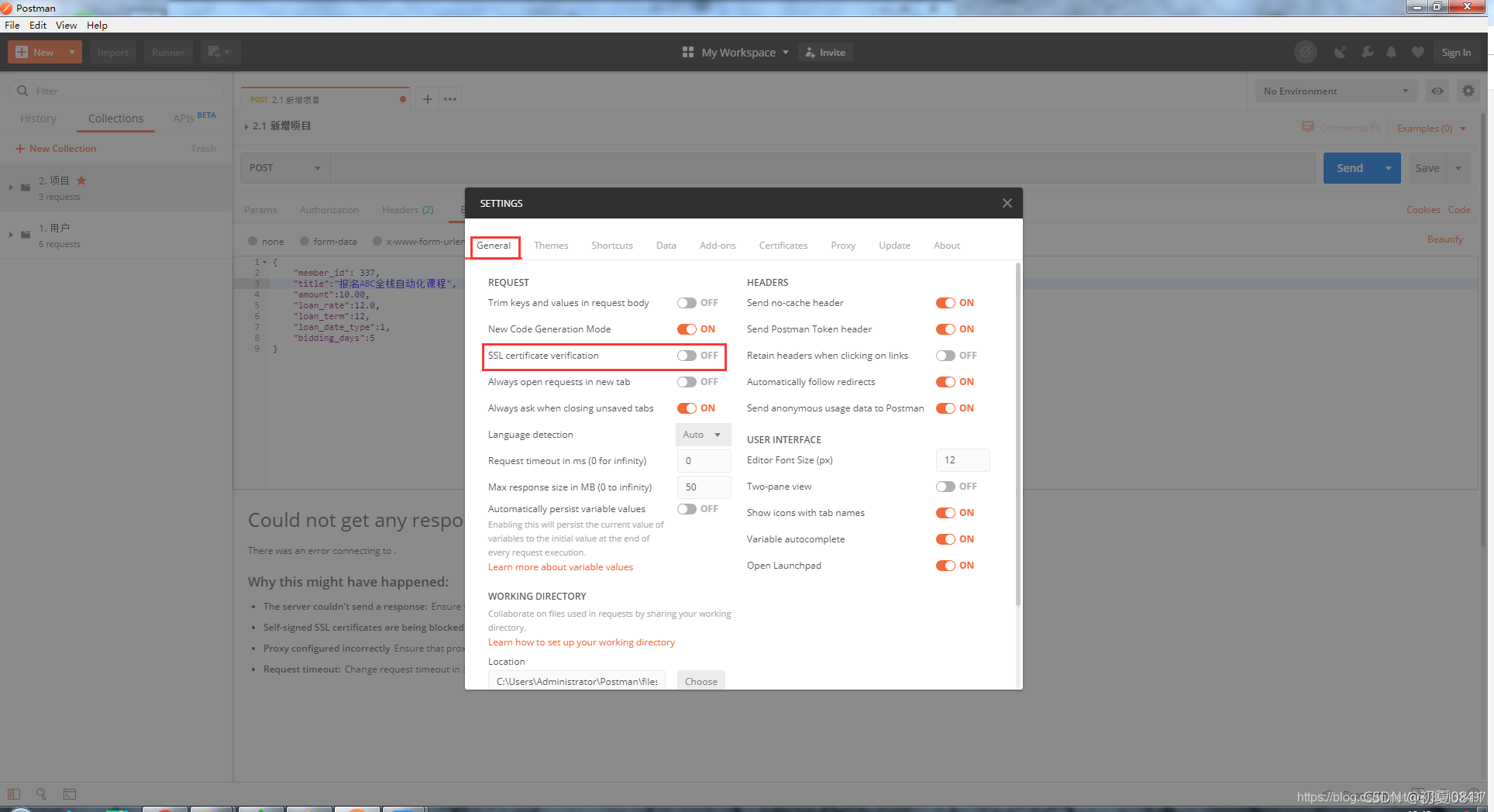Open the POST method dropdown
Image resolution: width=1494 pixels, height=812 pixels.
(285, 168)
